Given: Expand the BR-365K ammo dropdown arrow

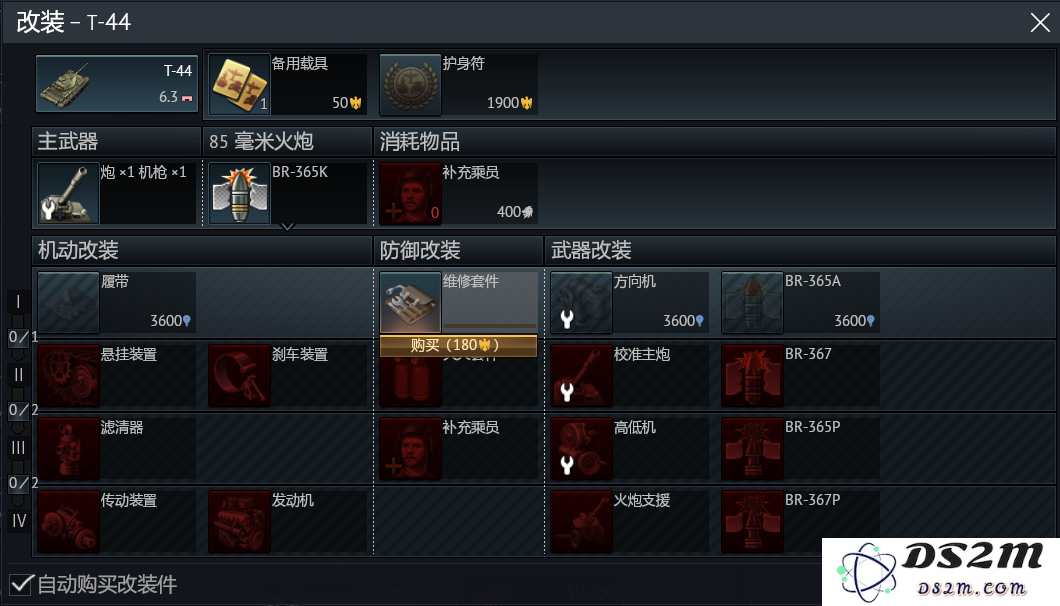Looking at the screenshot, I should (x=287, y=227).
